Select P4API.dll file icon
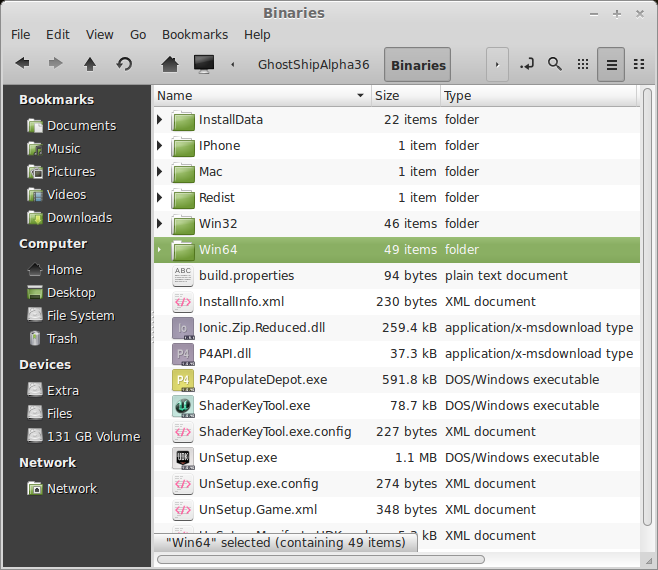 (183, 354)
